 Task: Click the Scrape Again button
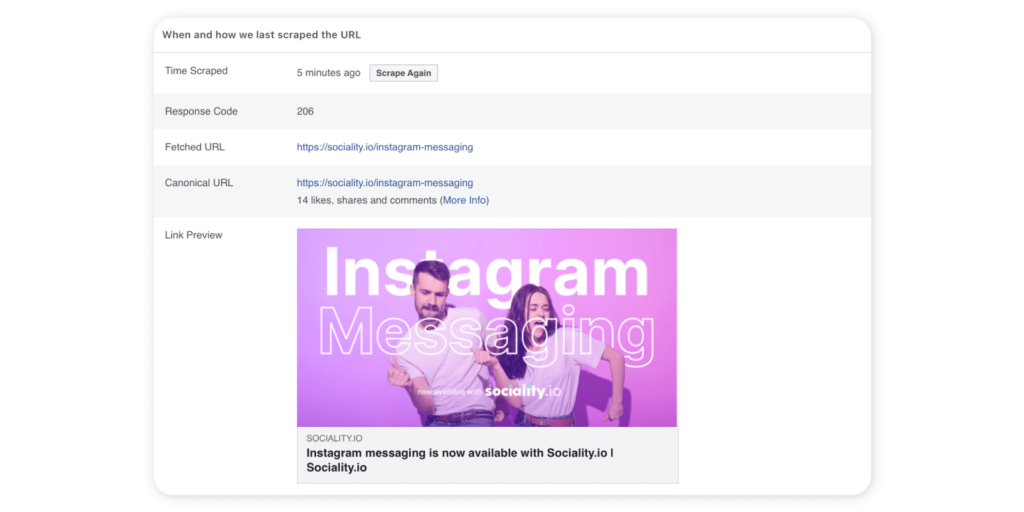tap(404, 73)
